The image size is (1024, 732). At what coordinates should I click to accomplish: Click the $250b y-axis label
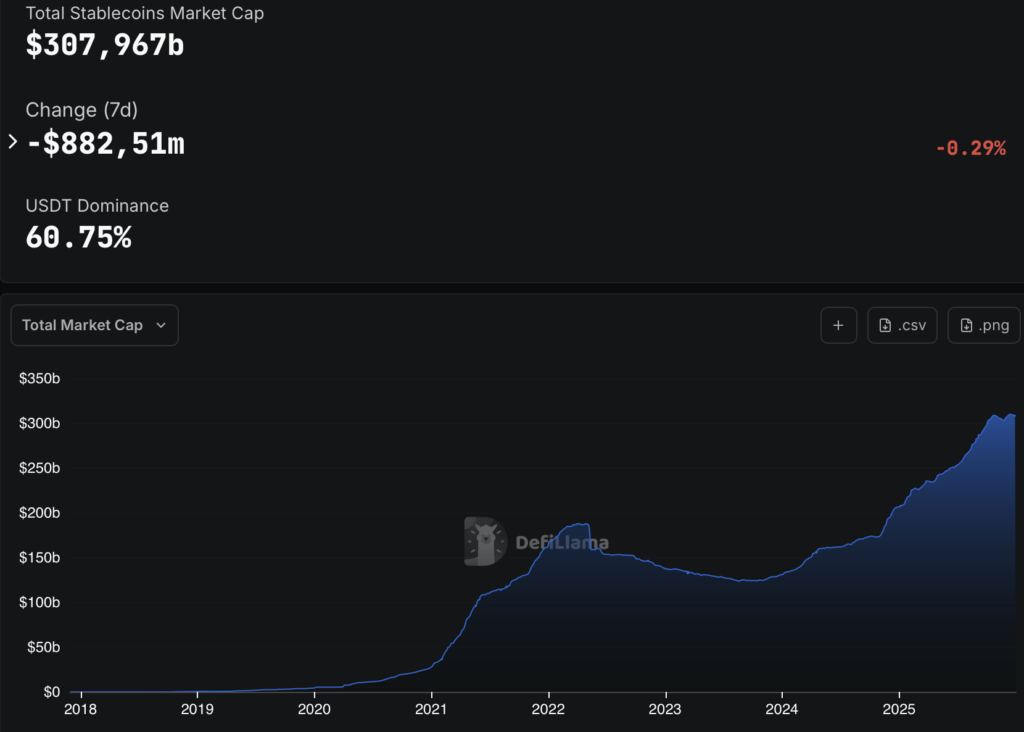click(x=39, y=468)
